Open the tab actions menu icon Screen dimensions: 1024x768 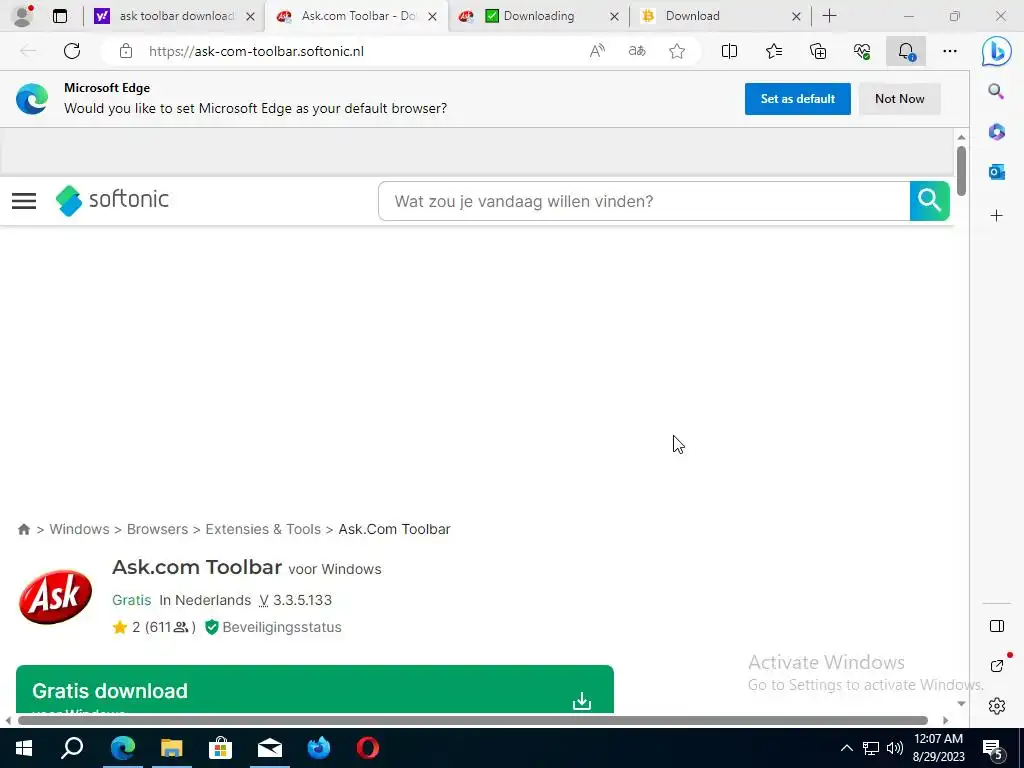point(60,16)
